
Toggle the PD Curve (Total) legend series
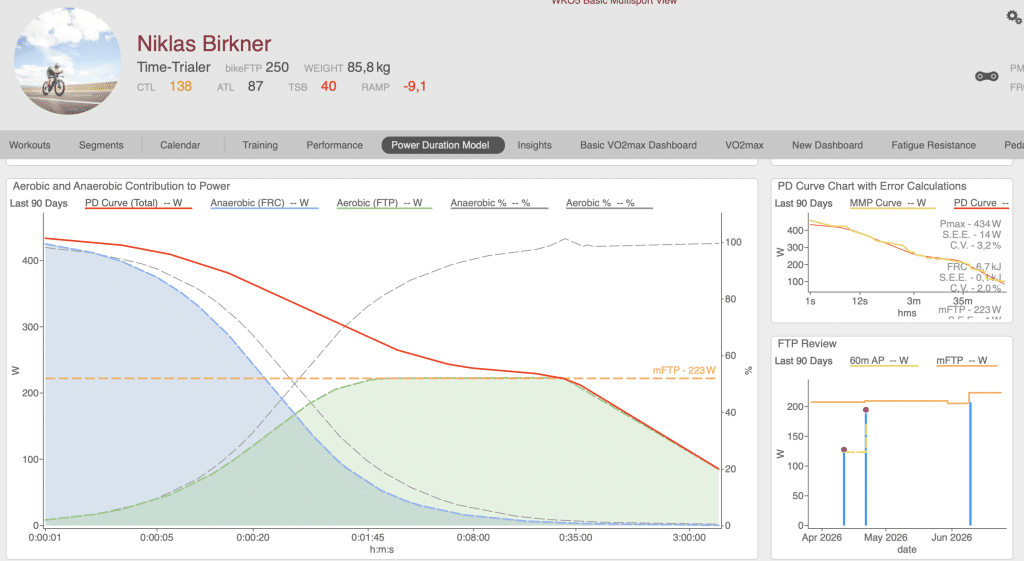pos(138,203)
